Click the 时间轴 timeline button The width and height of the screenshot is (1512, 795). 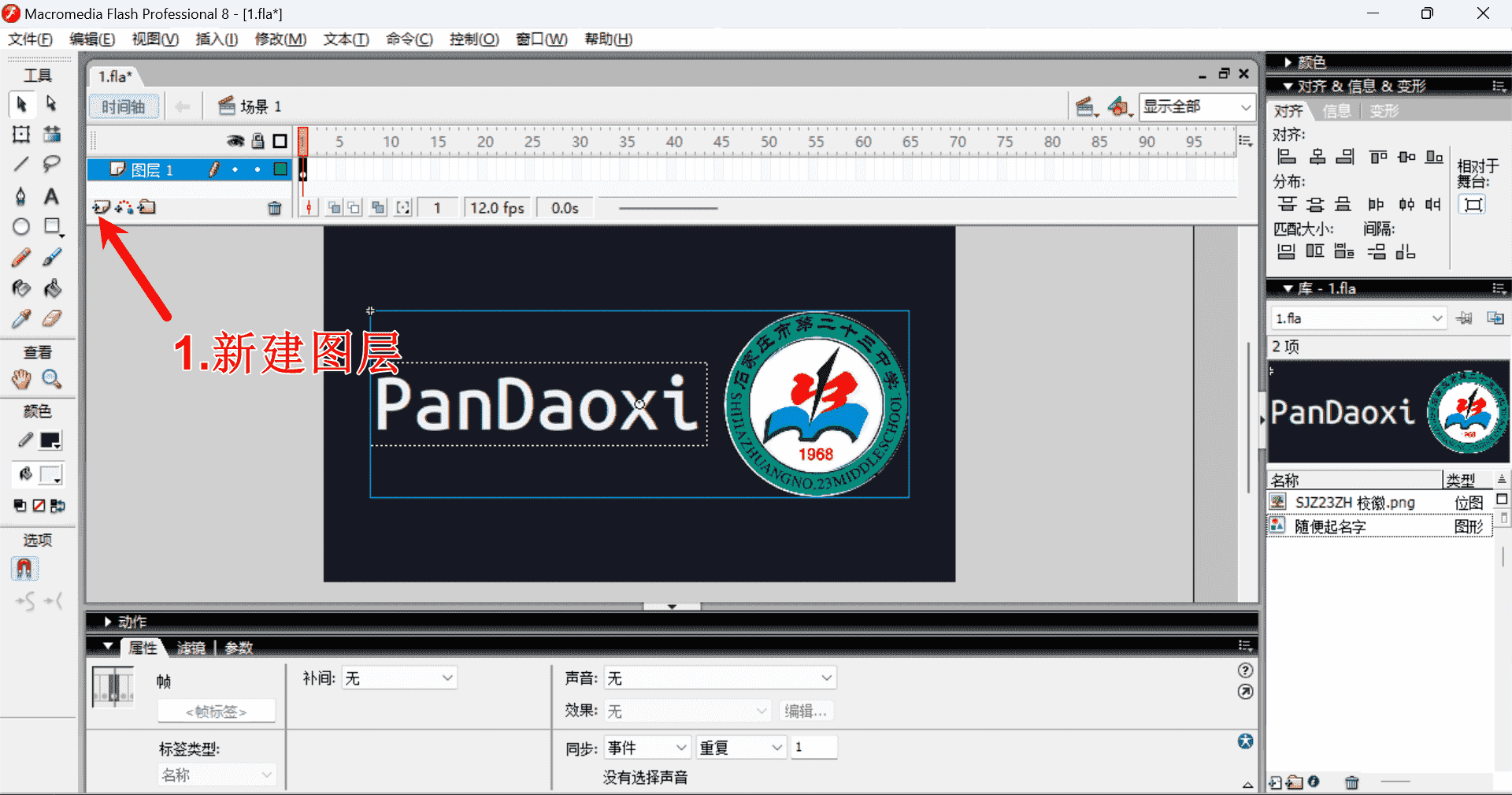(124, 106)
